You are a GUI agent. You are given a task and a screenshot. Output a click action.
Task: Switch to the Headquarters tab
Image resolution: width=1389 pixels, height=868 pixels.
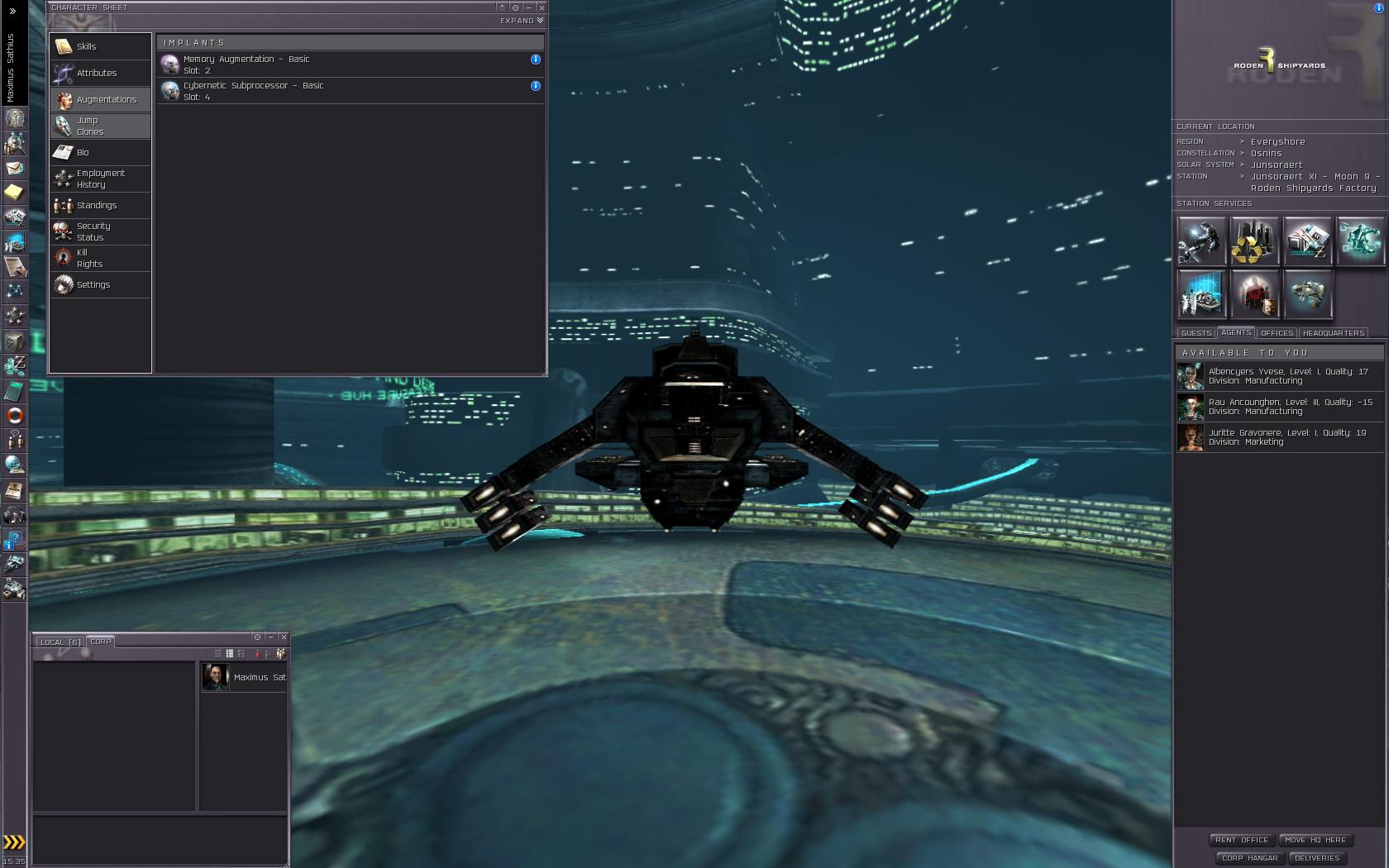[1333, 333]
